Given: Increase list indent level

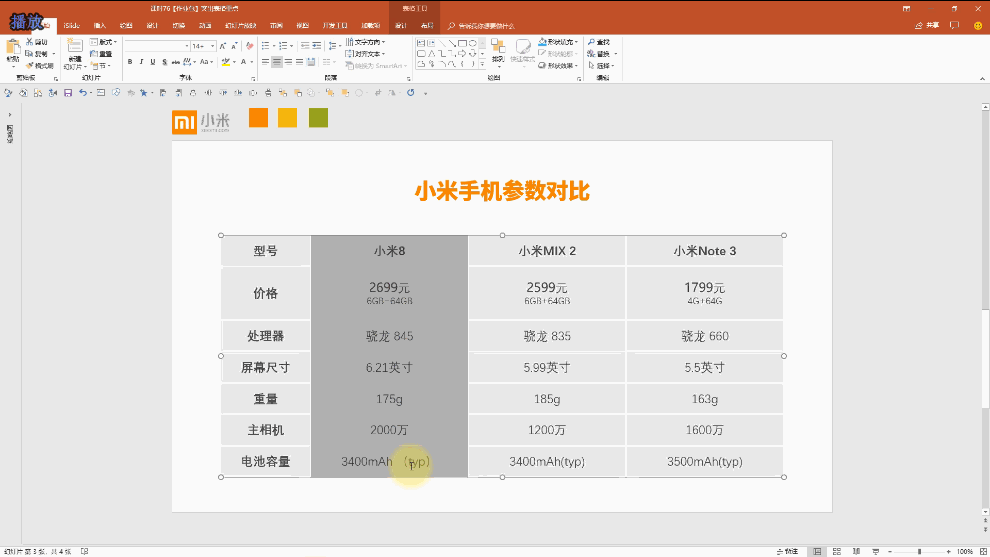Looking at the screenshot, I should 317,46.
